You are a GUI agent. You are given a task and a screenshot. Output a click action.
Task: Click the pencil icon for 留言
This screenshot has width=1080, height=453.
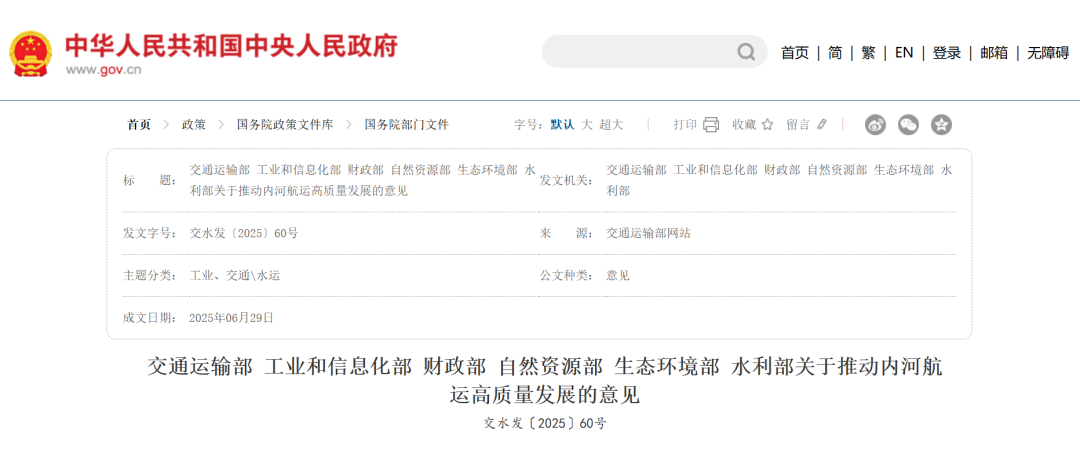click(x=822, y=125)
